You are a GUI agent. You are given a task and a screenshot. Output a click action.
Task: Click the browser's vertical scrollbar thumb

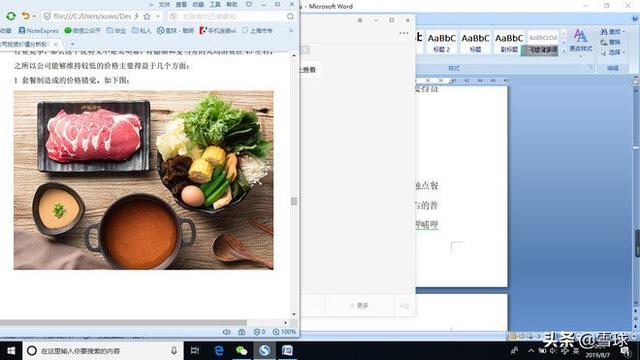tap(293, 201)
